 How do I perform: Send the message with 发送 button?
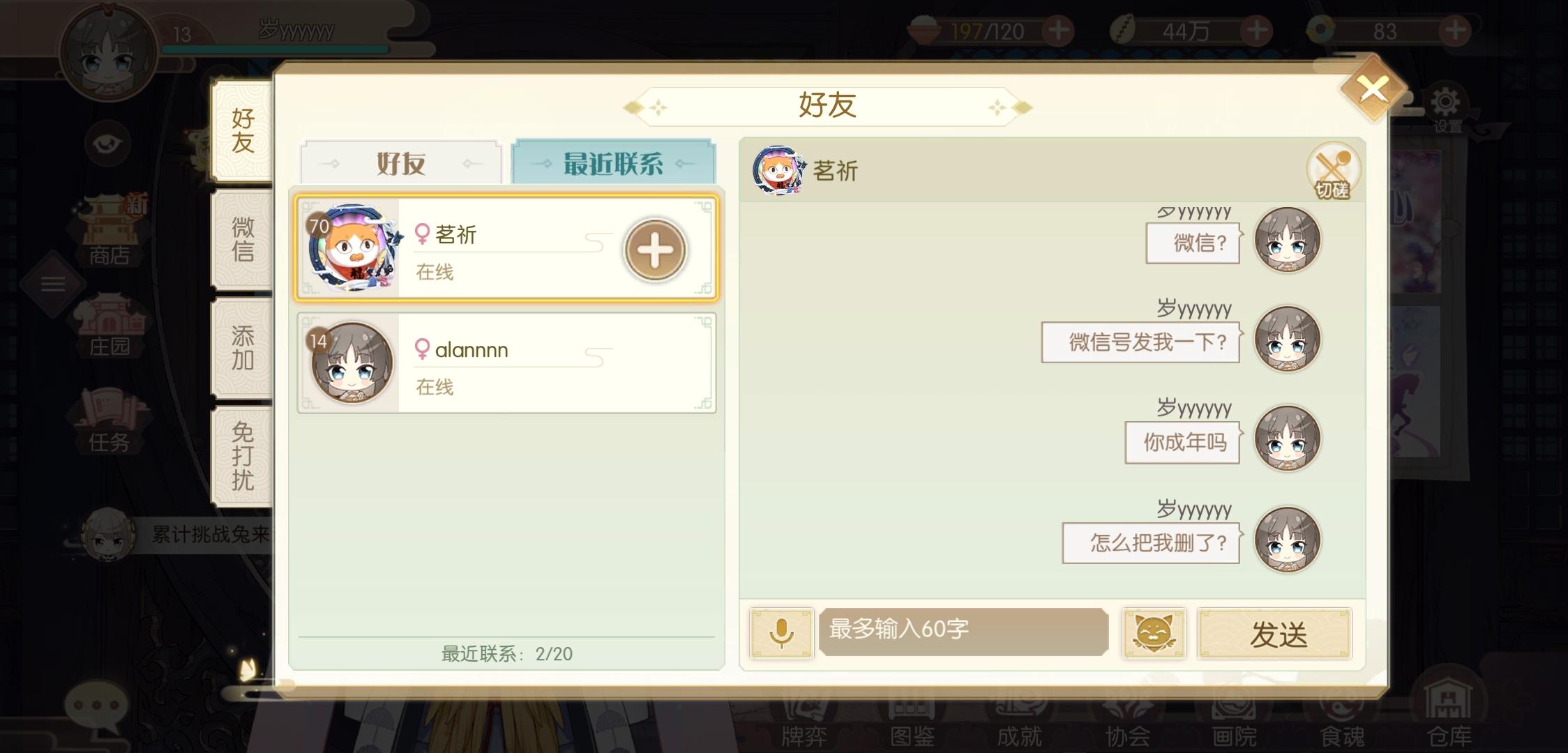pyautogui.click(x=1274, y=634)
